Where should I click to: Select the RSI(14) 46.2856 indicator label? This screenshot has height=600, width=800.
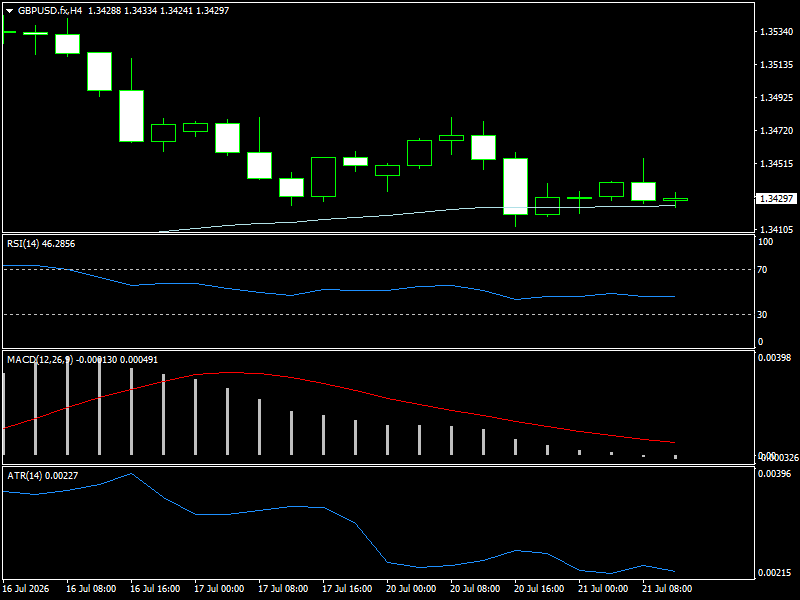41,244
